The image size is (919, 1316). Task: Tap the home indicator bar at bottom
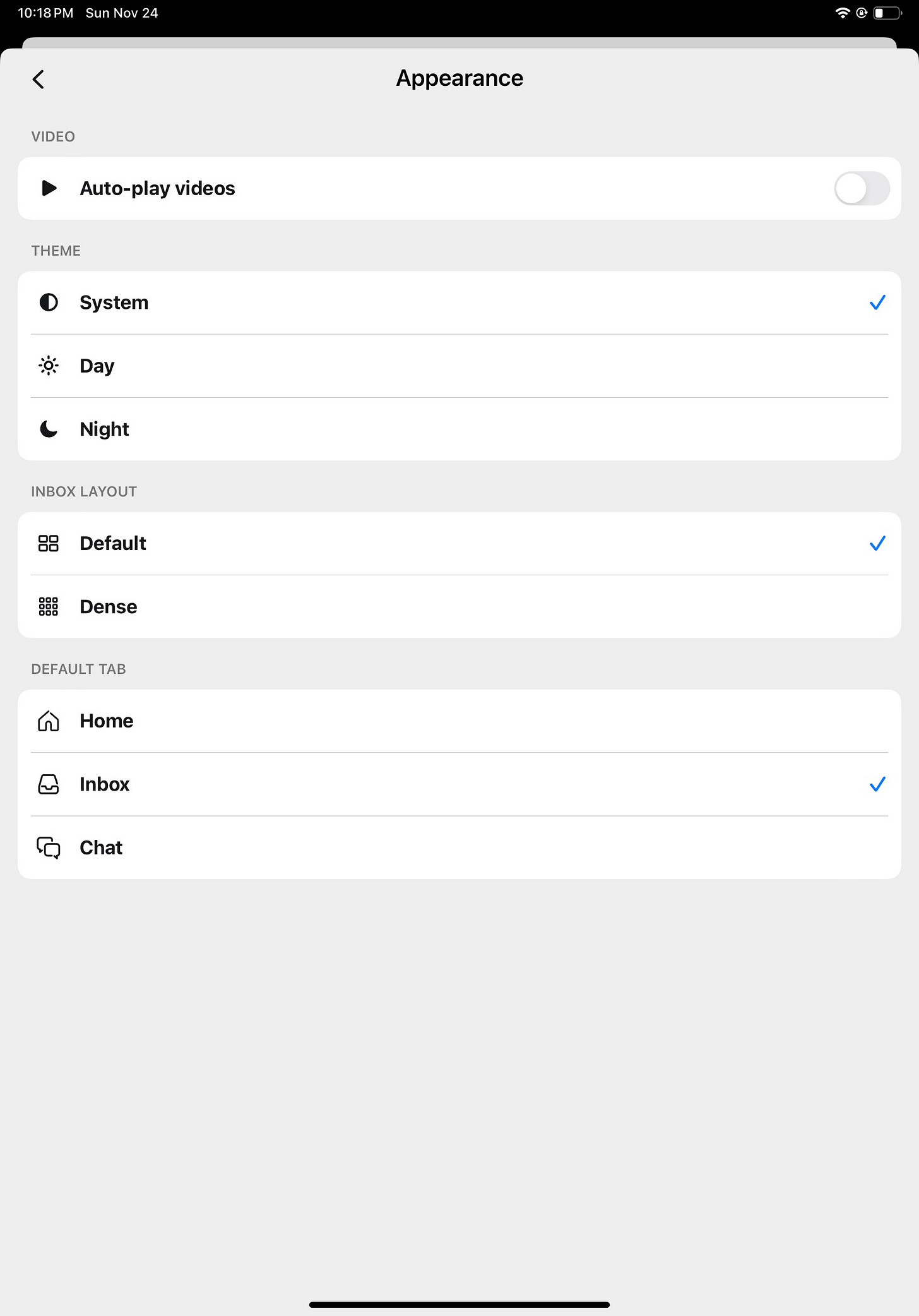(x=459, y=1304)
